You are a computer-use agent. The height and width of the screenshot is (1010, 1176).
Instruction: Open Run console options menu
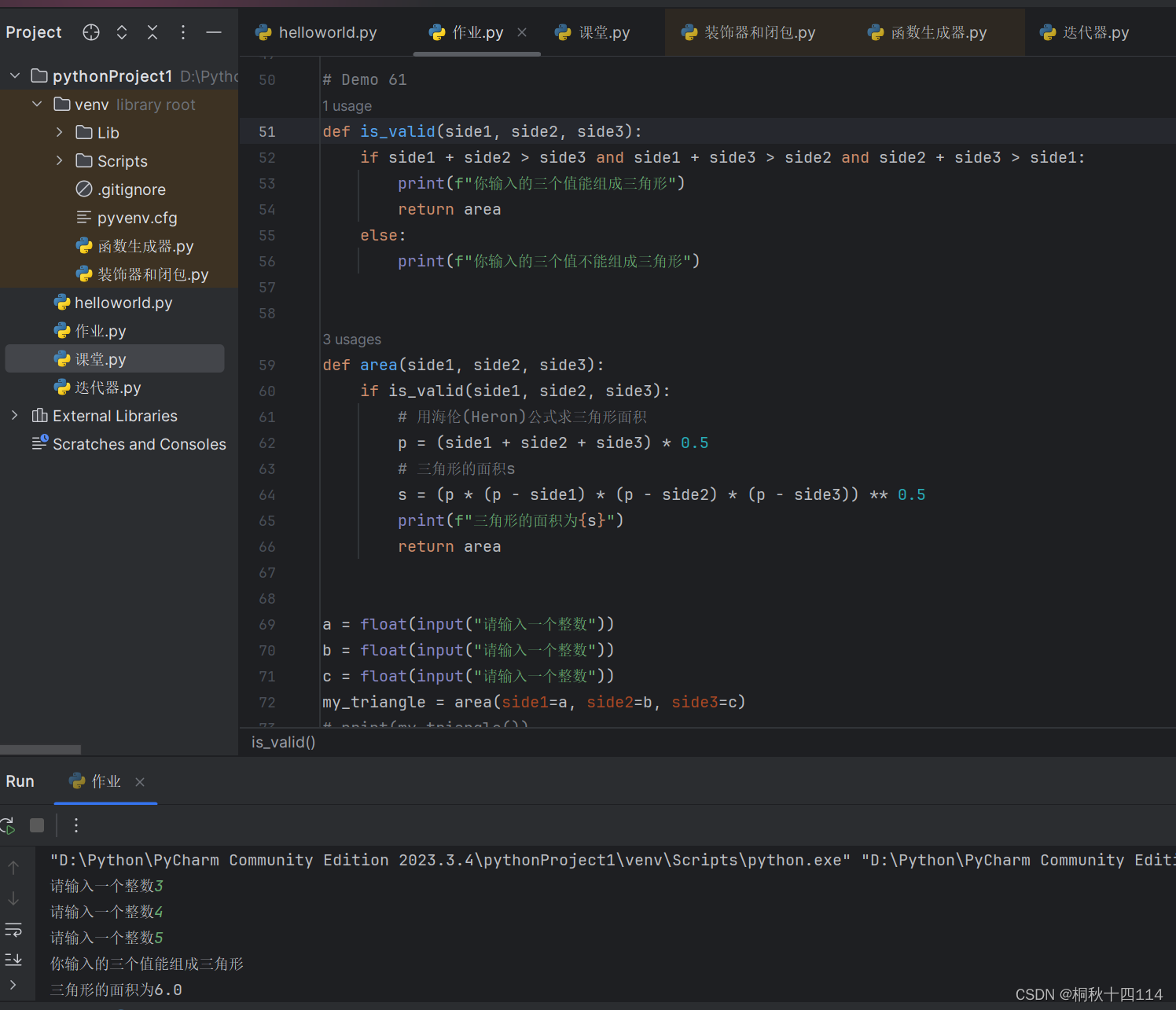75,825
